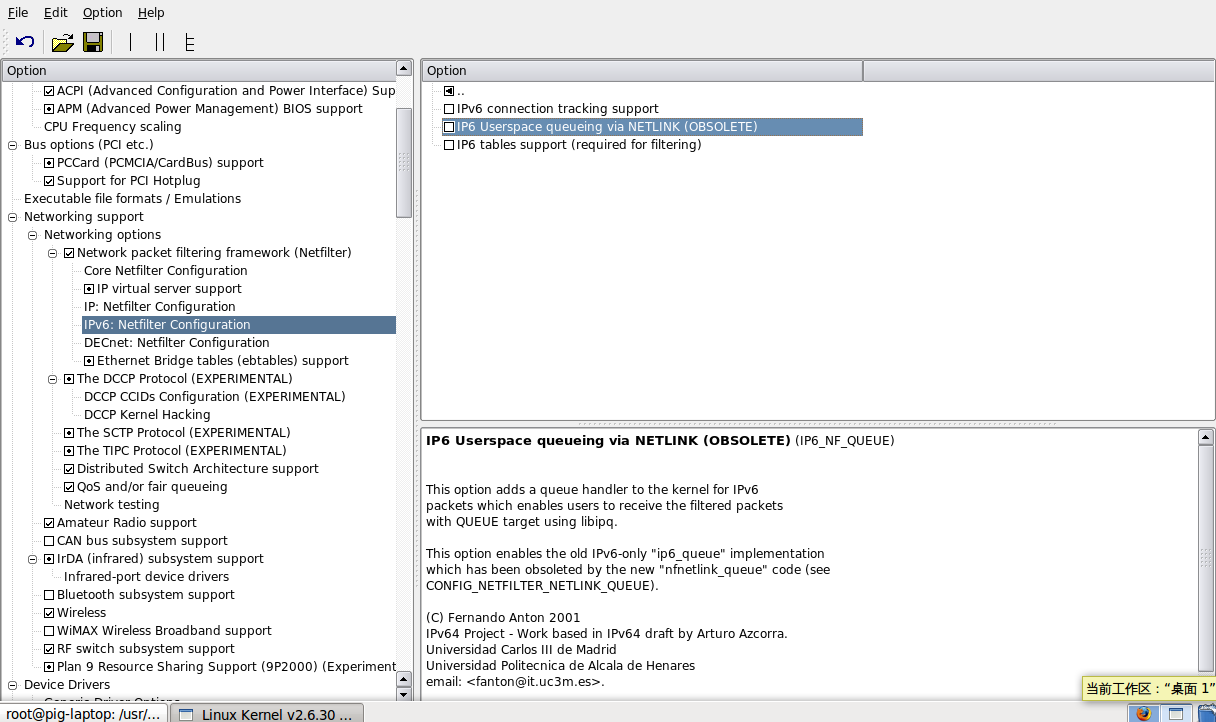Enable IP6 Userspace queueing via NETLINK
Viewport: 1216px width, 722px height.
coord(449,127)
